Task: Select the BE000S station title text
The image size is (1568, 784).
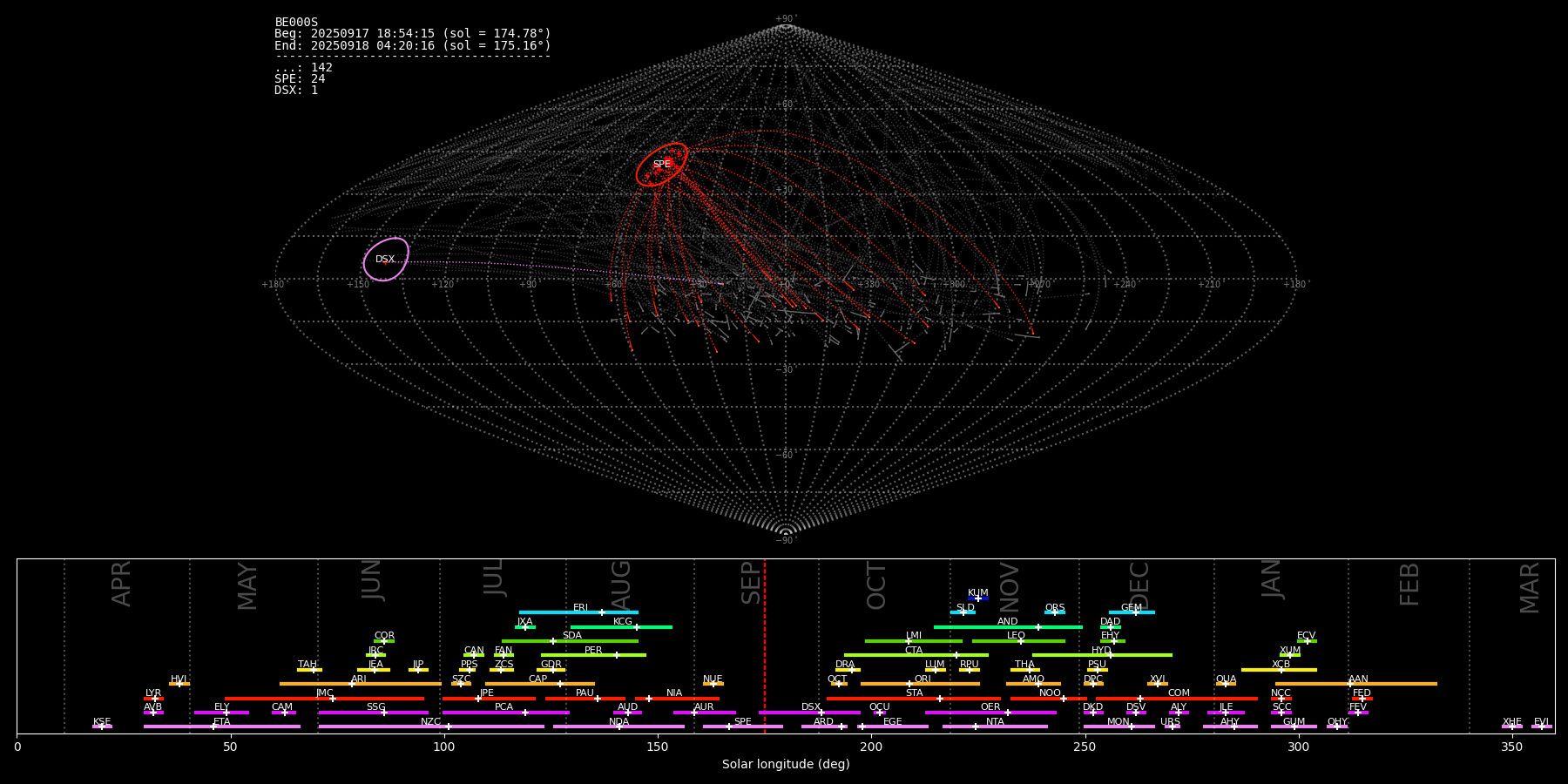Action: (296, 23)
